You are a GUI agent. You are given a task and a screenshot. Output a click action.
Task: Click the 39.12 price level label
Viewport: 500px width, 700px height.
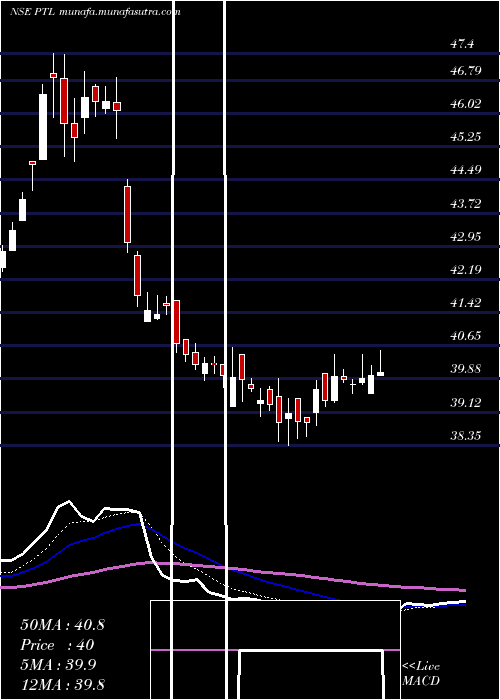(x=466, y=403)
